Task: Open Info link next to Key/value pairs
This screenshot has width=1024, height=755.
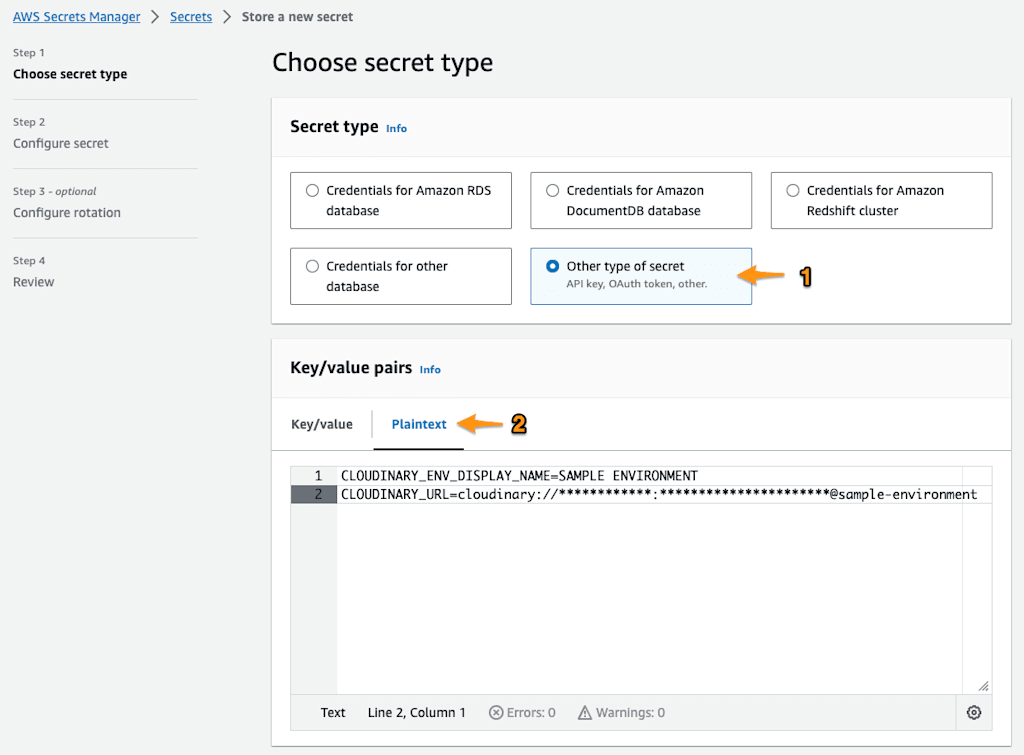Action: (x=430, y=370)
